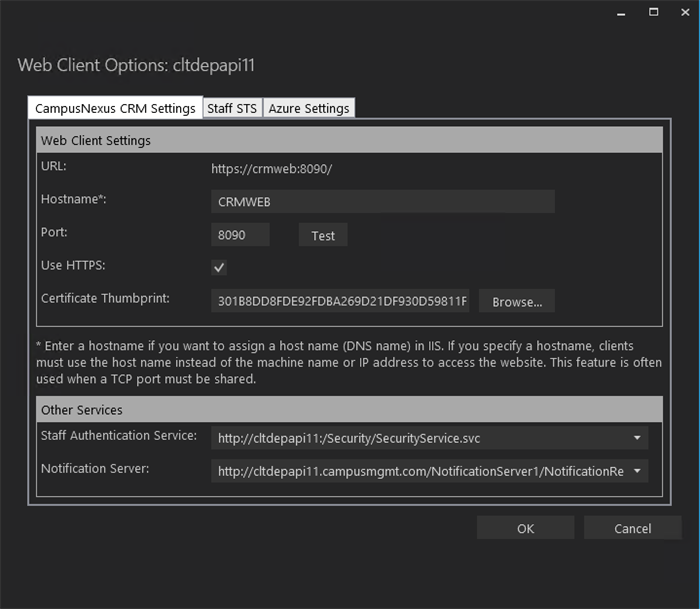The height and width of the screenshot is (609, 700).
Task: Click the Web Client Settings section header
Action: 350,140
